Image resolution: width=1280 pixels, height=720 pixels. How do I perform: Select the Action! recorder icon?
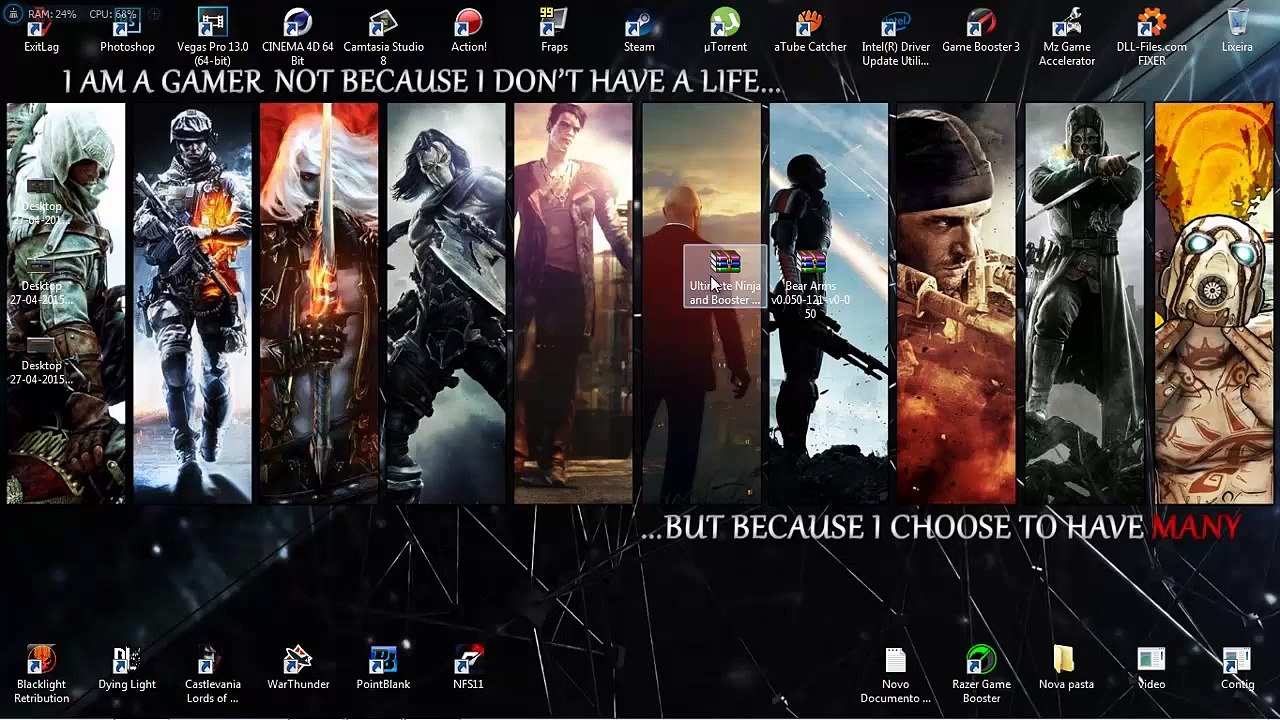pos(469,31)
